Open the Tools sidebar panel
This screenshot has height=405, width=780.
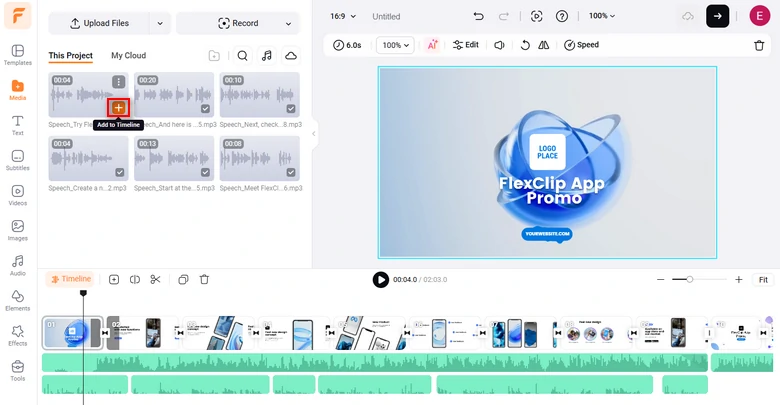[17, 371]
